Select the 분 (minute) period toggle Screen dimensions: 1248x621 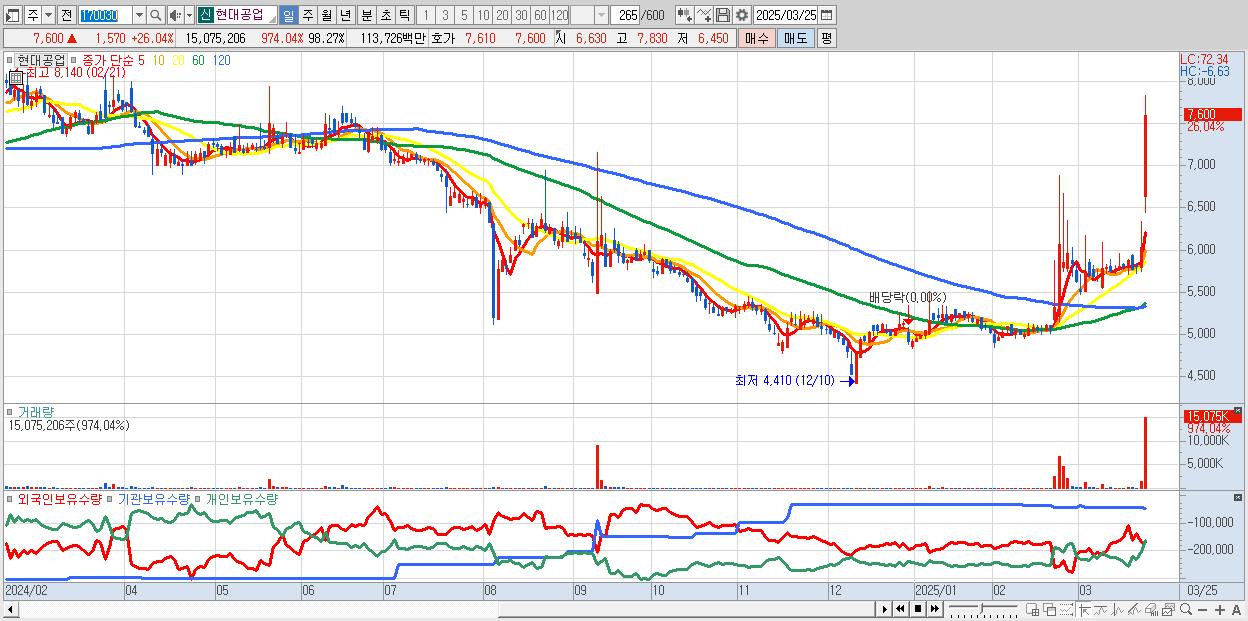[x=367, y=15]
